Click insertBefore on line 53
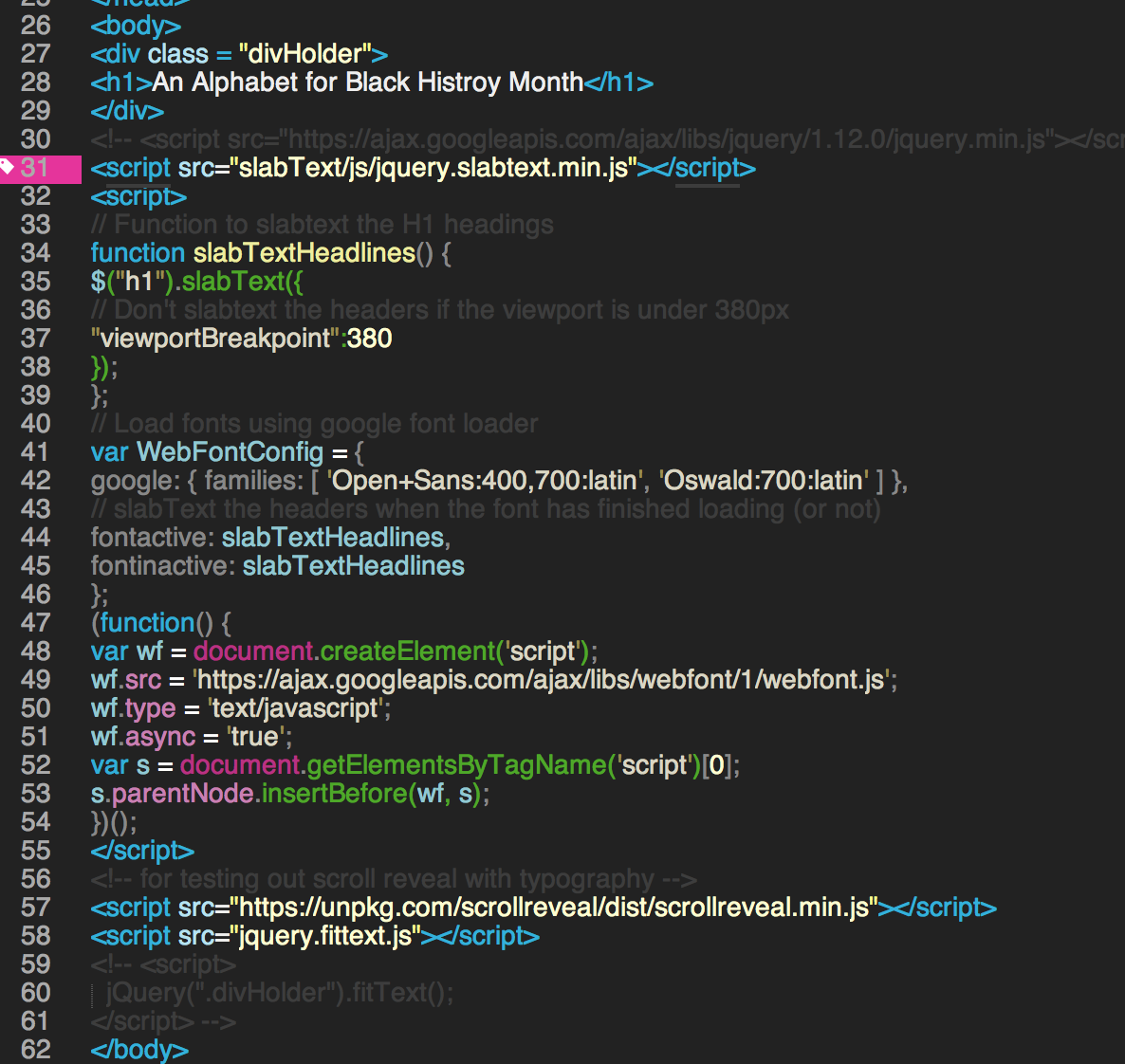The image size is (1125, 1064). [x=335, y=795]
